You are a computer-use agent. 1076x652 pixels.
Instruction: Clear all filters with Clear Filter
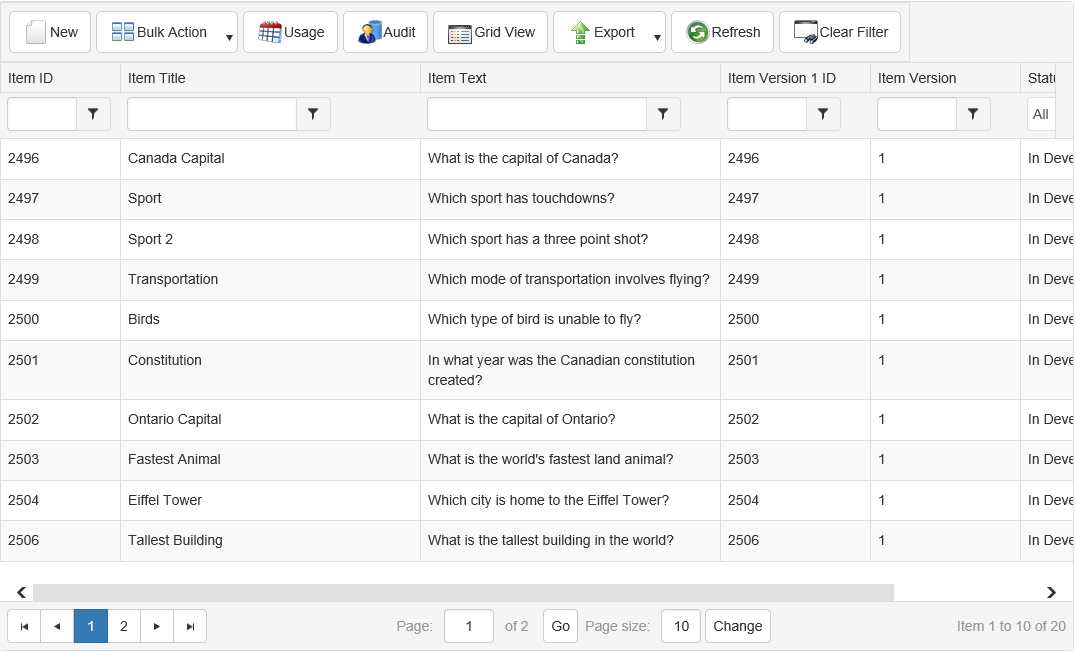pyautogui.click(x=840, y=32)
